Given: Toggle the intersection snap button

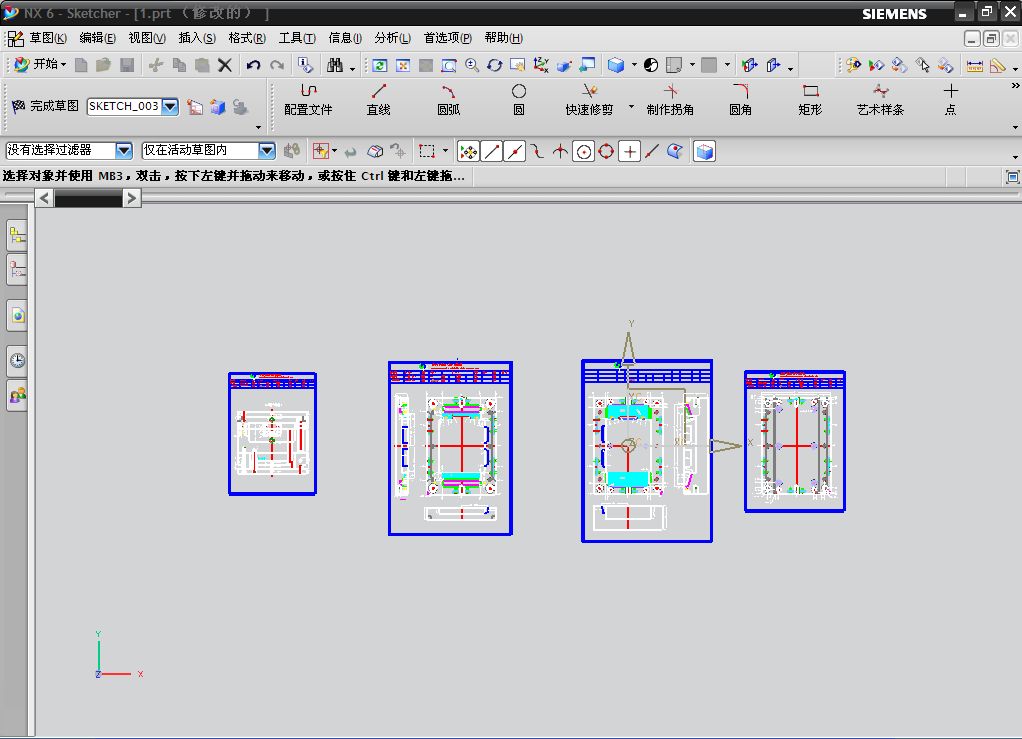Looking at the screenshot, I should point(561,152).
